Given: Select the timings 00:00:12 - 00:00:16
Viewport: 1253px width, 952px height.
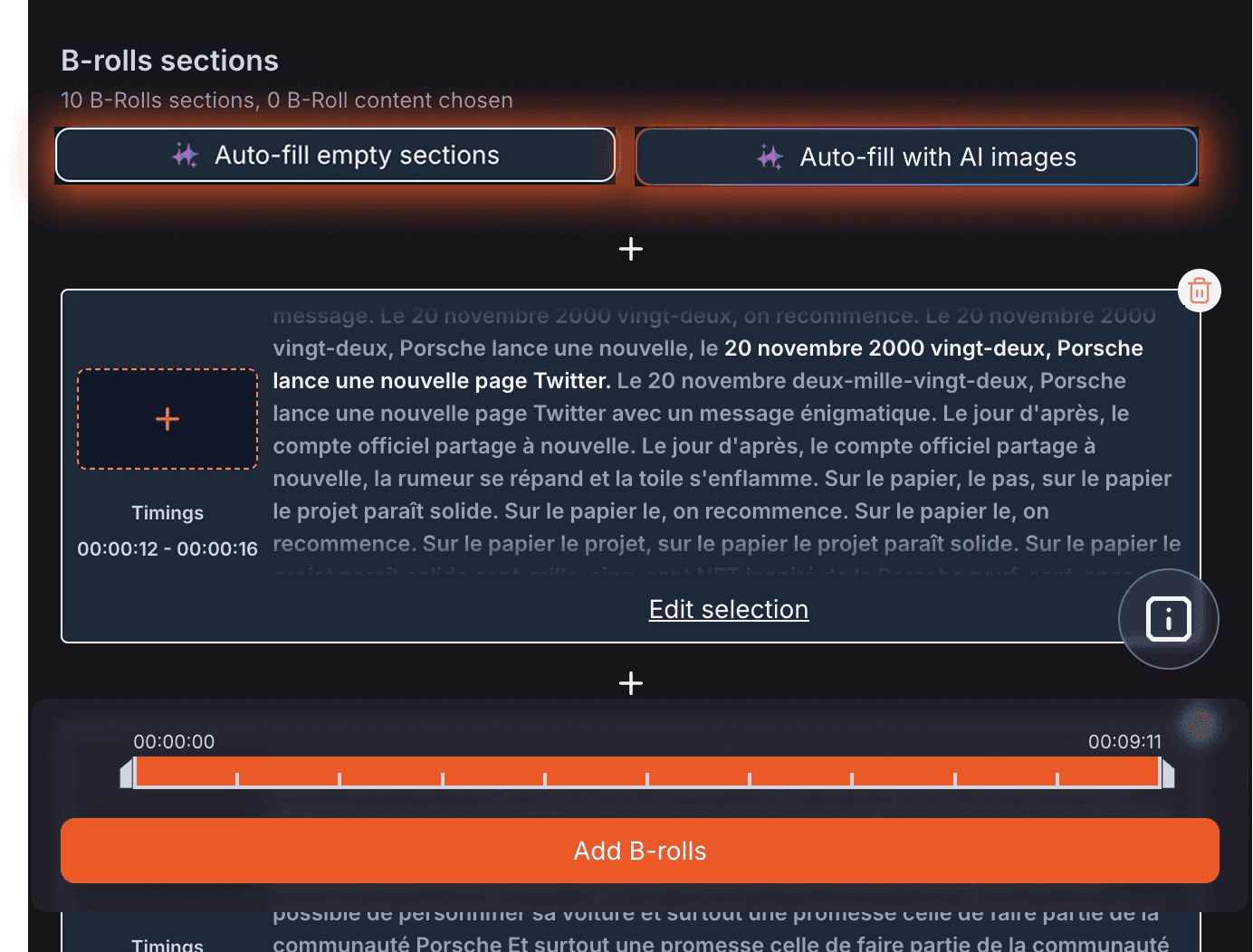Looking at the screenshot, I should pos(167,548).
